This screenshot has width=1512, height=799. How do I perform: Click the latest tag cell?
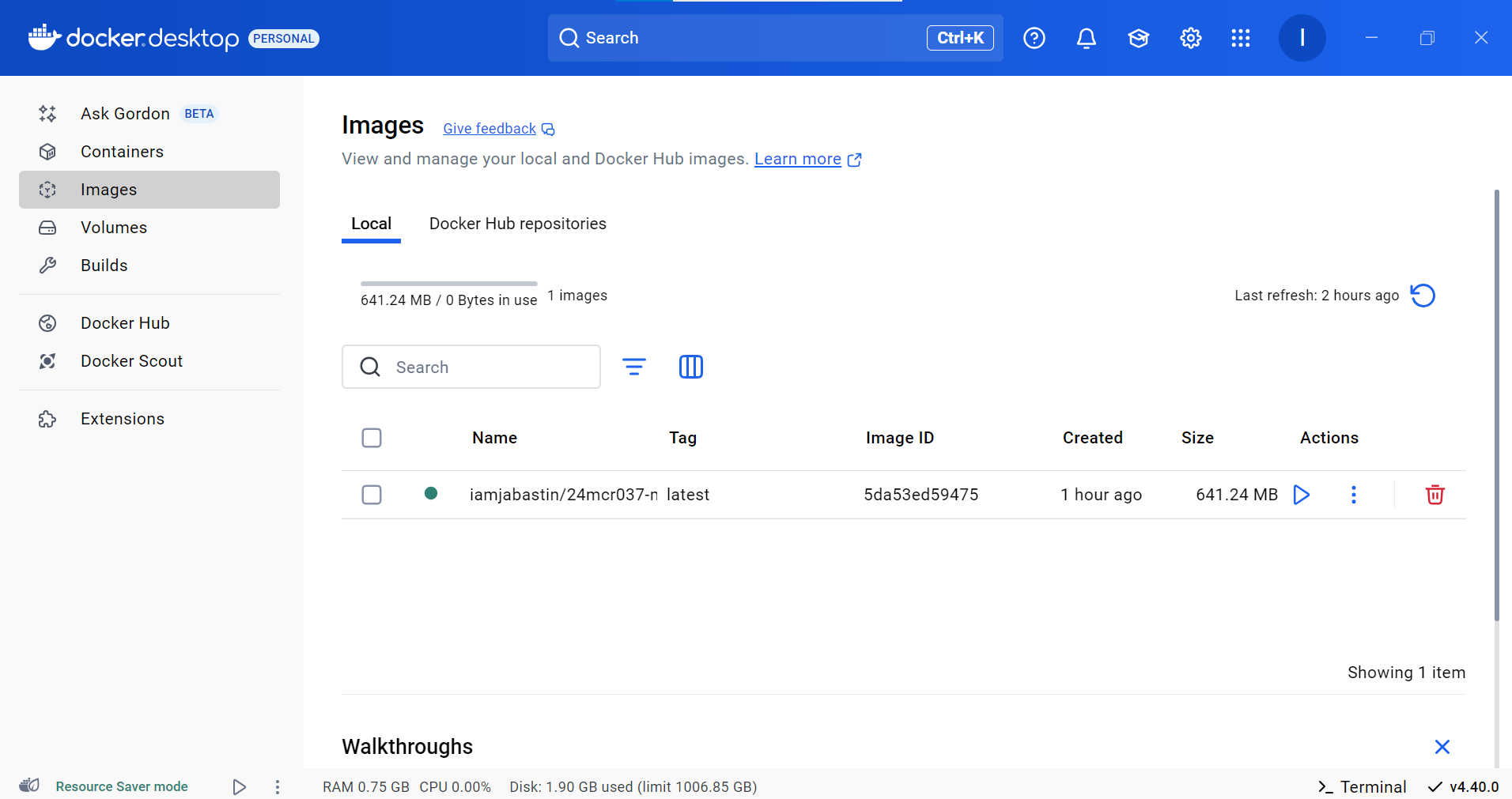pos(688,495)
